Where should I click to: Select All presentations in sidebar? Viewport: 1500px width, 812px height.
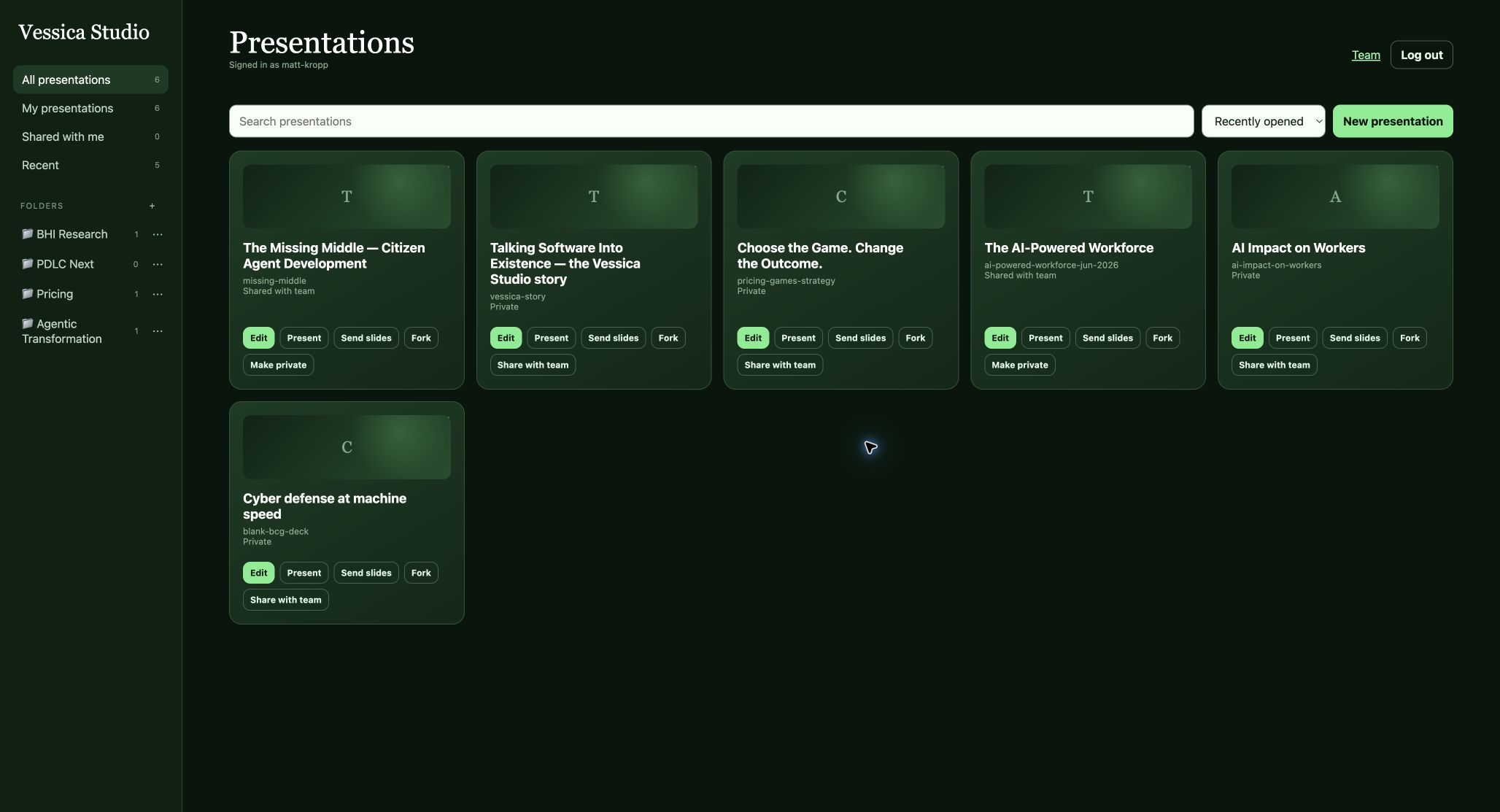click(90, 80)
